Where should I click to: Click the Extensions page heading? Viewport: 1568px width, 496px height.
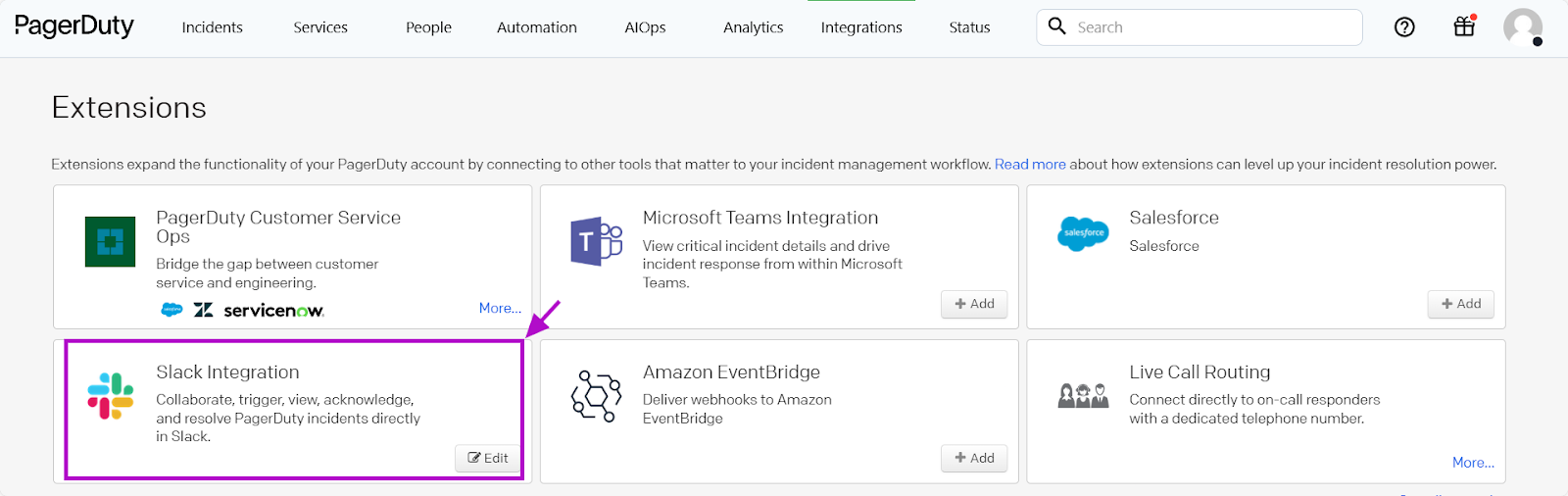[x=129, y=107]
